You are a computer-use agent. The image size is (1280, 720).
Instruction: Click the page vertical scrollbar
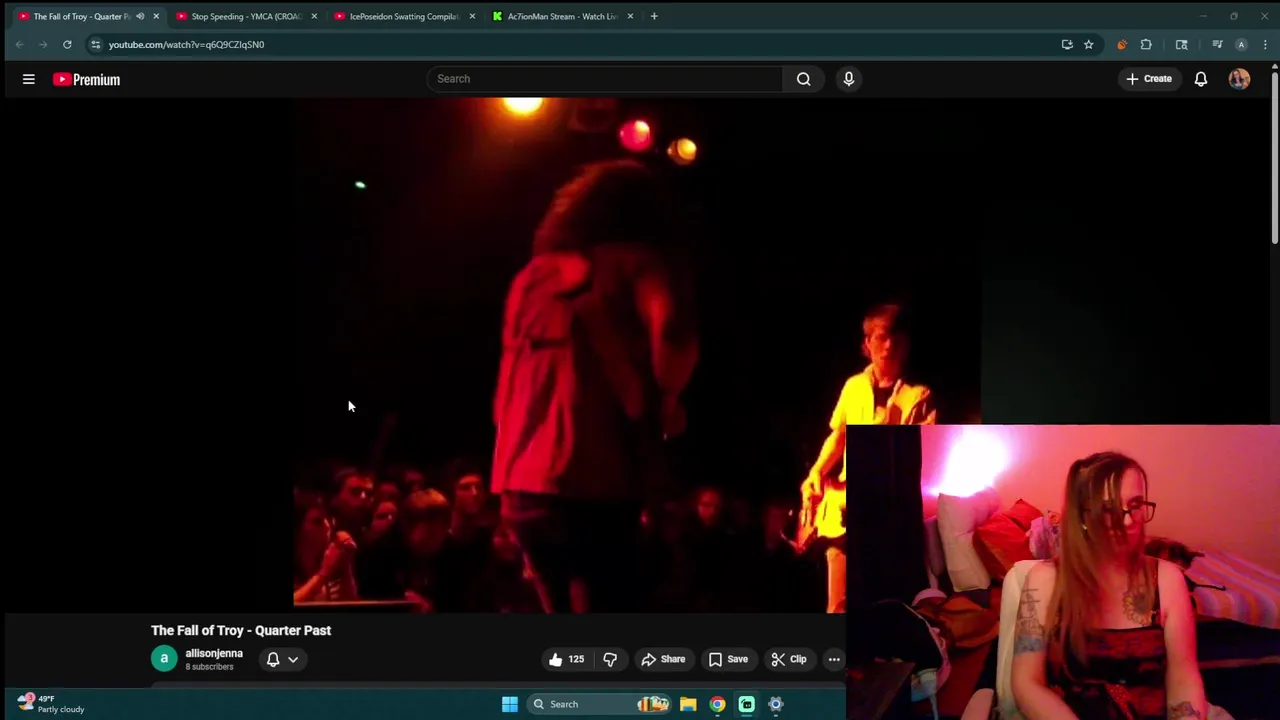(1274, 156)
